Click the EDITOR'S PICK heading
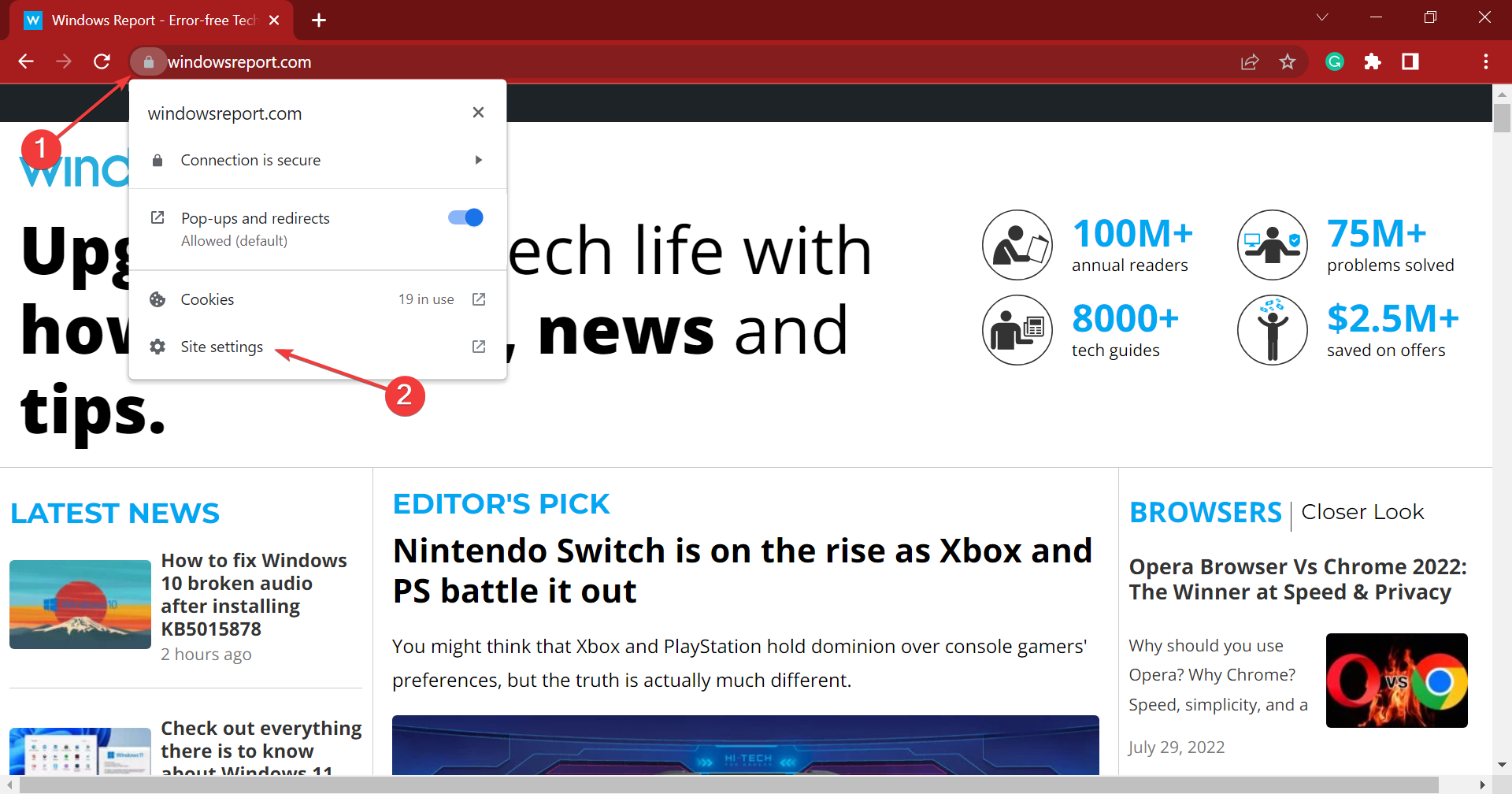 (502, 504)
